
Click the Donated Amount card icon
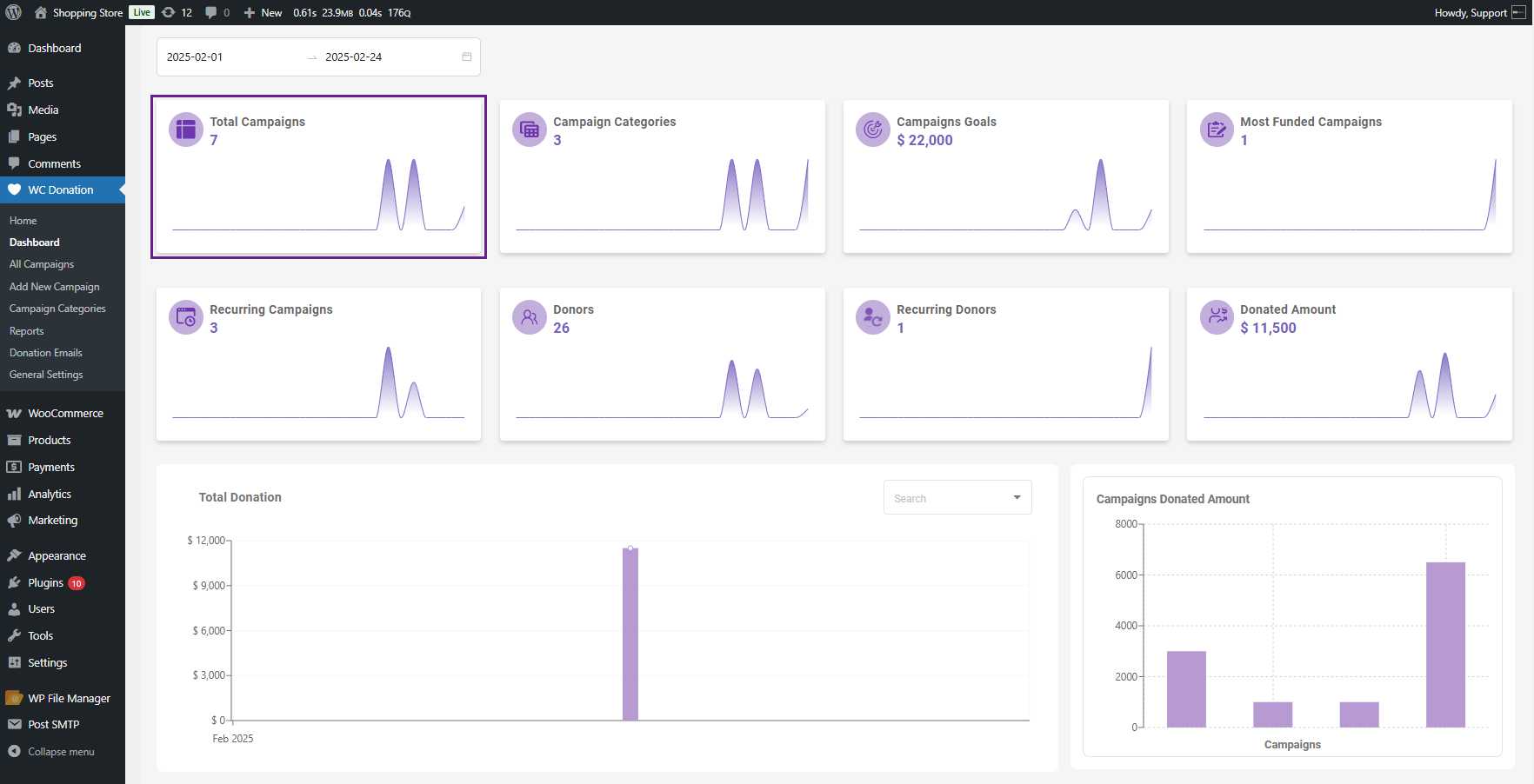1216,317
